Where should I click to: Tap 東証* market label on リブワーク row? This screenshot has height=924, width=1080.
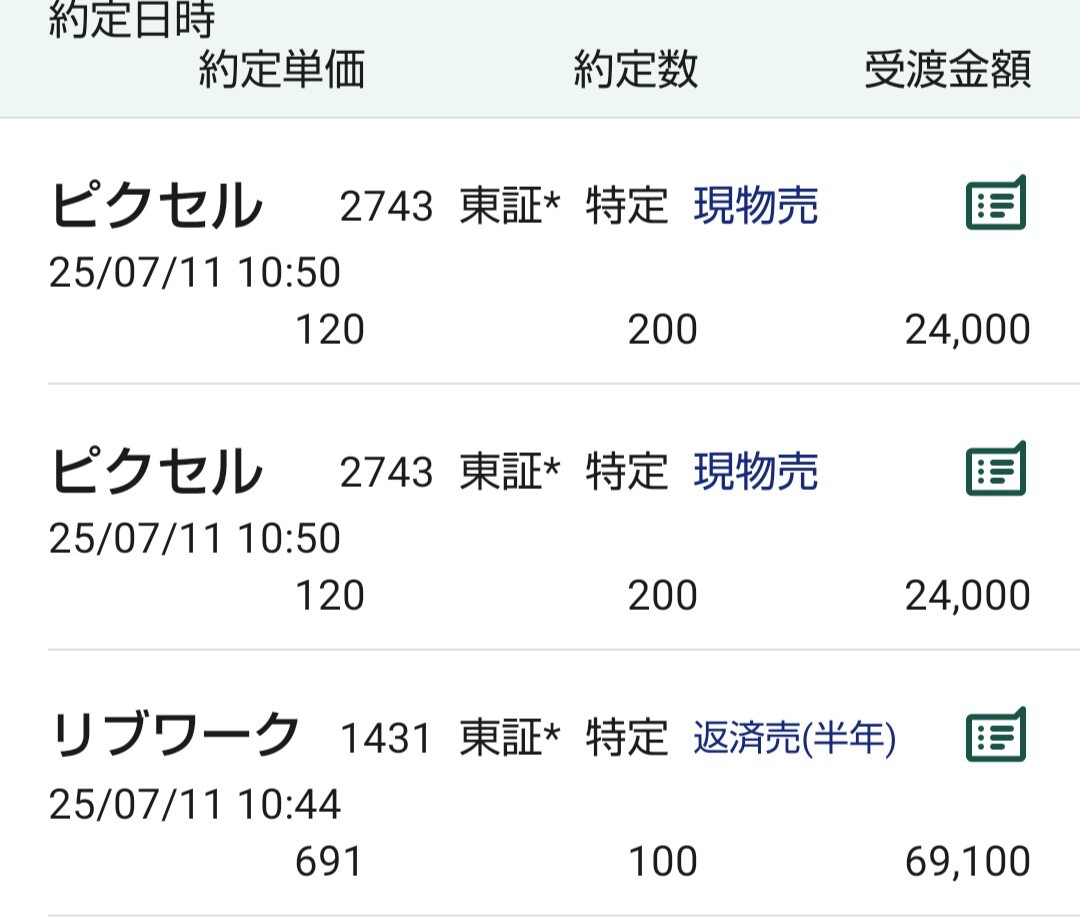[510, 738]
